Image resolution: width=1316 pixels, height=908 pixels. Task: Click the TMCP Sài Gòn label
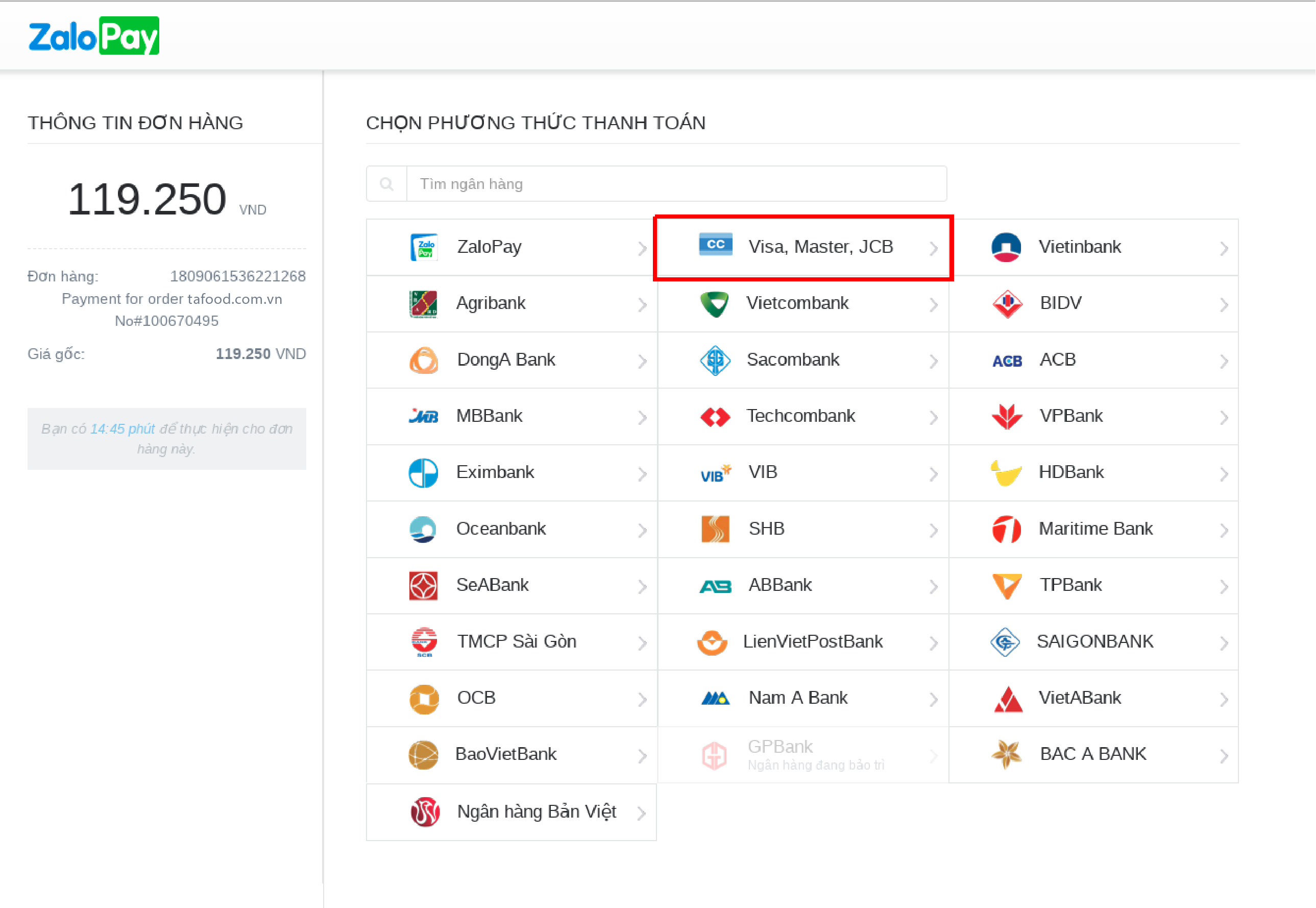(517, 642)
